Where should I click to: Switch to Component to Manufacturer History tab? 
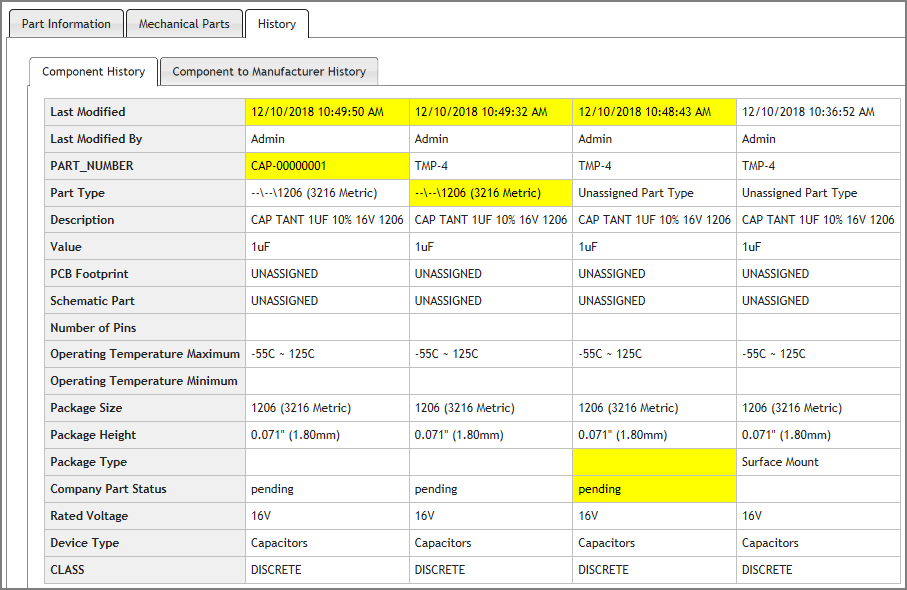click(x=270, y=71)
